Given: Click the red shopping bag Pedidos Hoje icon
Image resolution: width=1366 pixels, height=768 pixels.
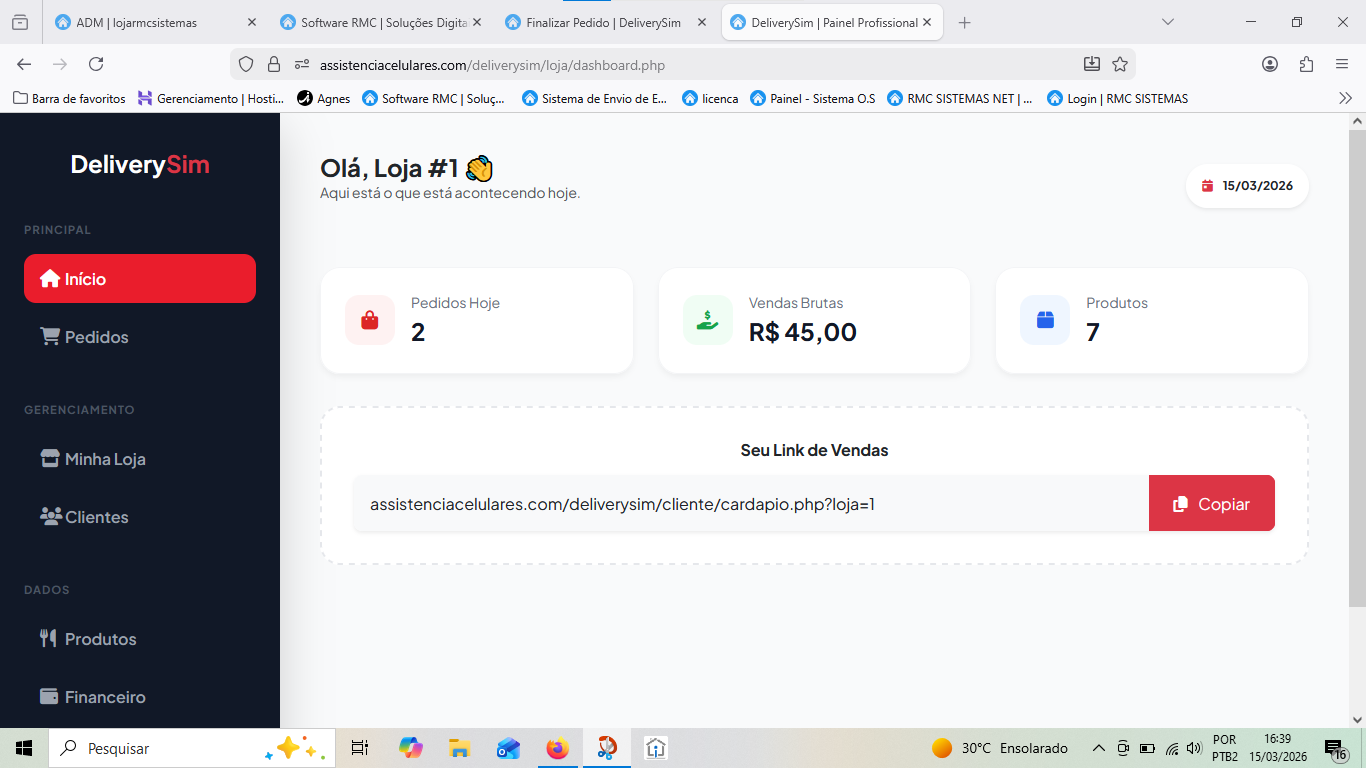Looking at the screenshot, I should (x=369, y=320).
